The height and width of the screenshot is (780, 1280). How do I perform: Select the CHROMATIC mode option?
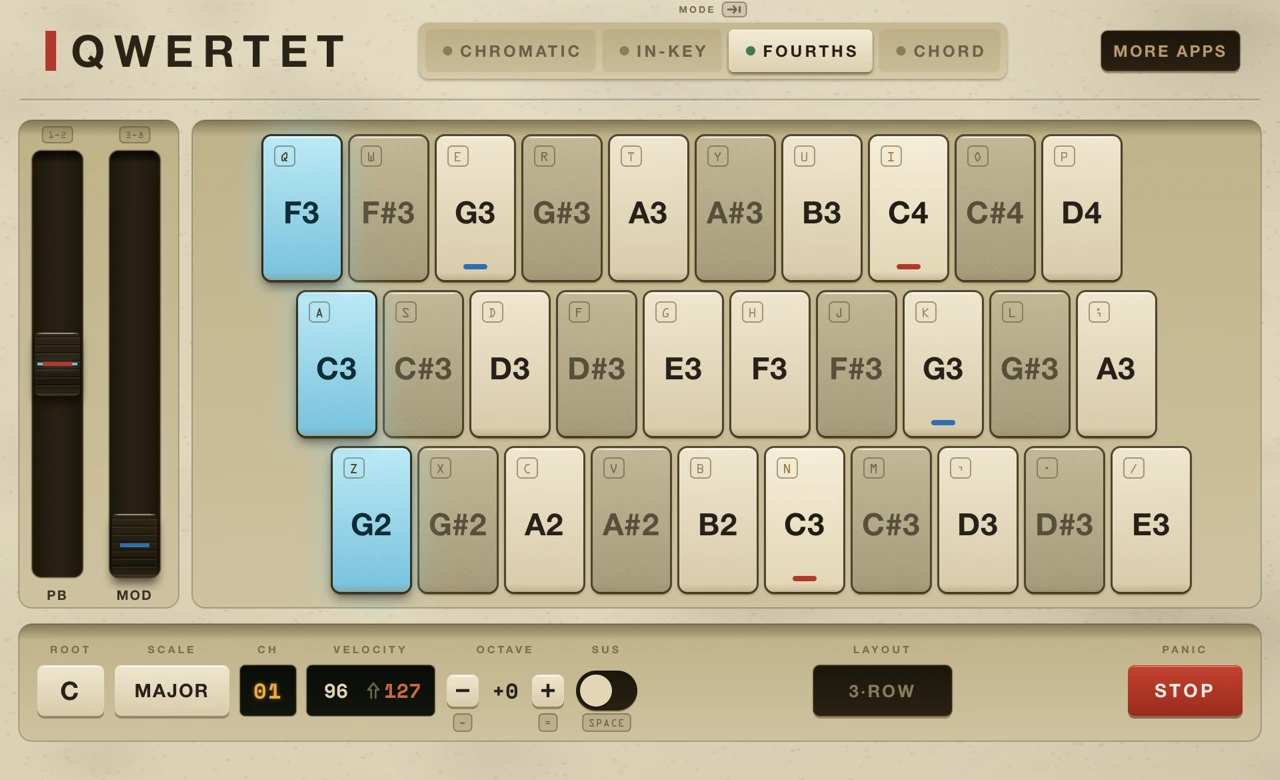510,51
